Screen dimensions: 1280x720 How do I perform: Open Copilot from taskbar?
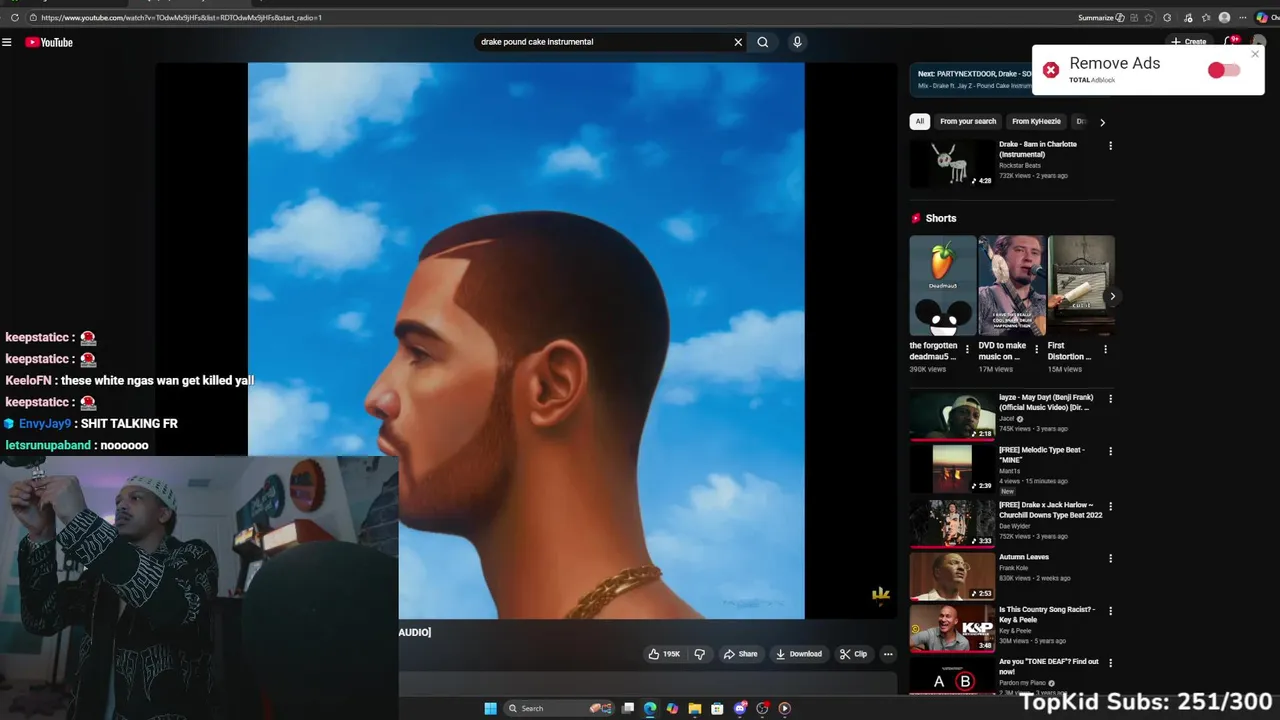[672, 708]
